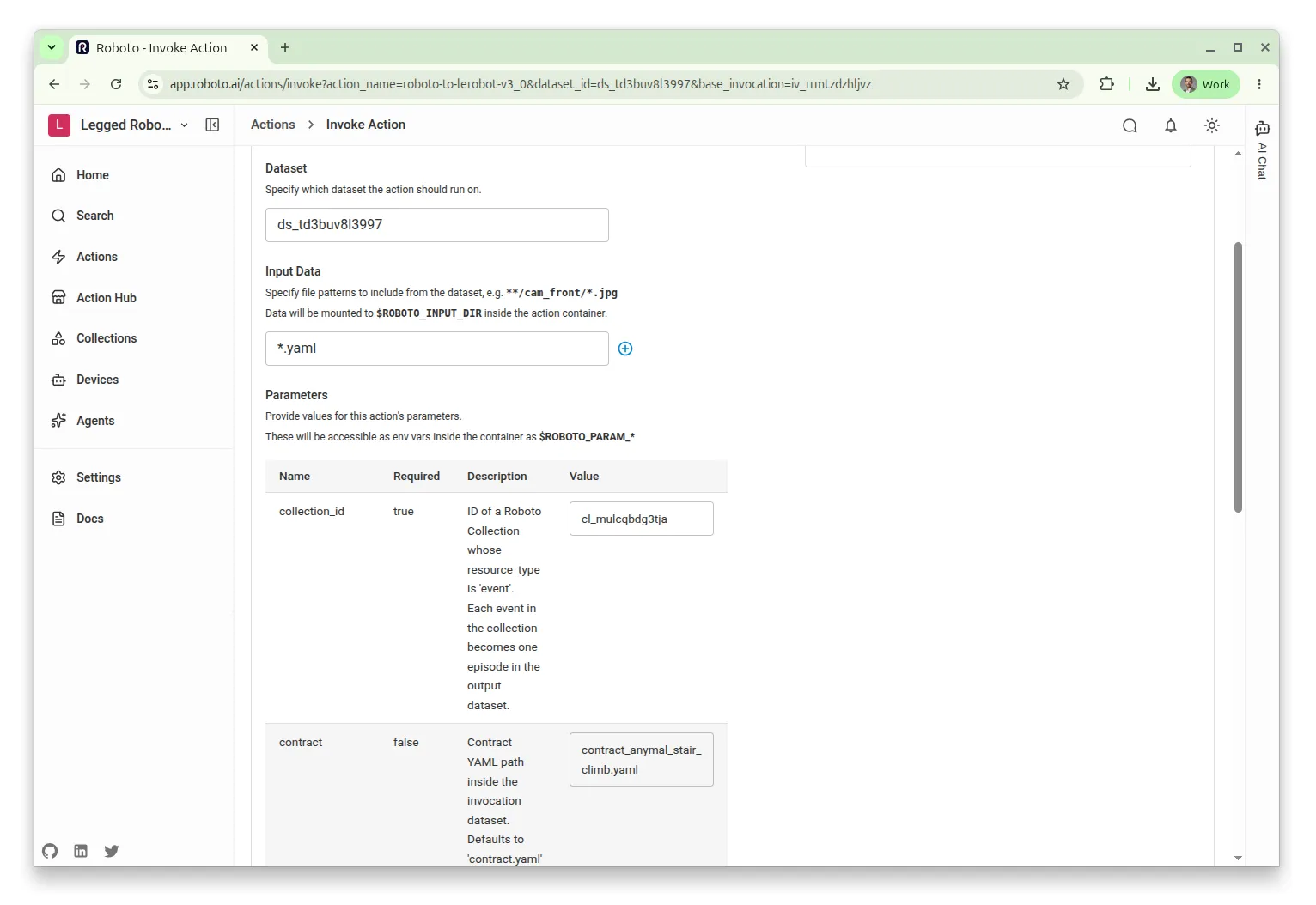View site information icon in address bar

tap(153, 84)
